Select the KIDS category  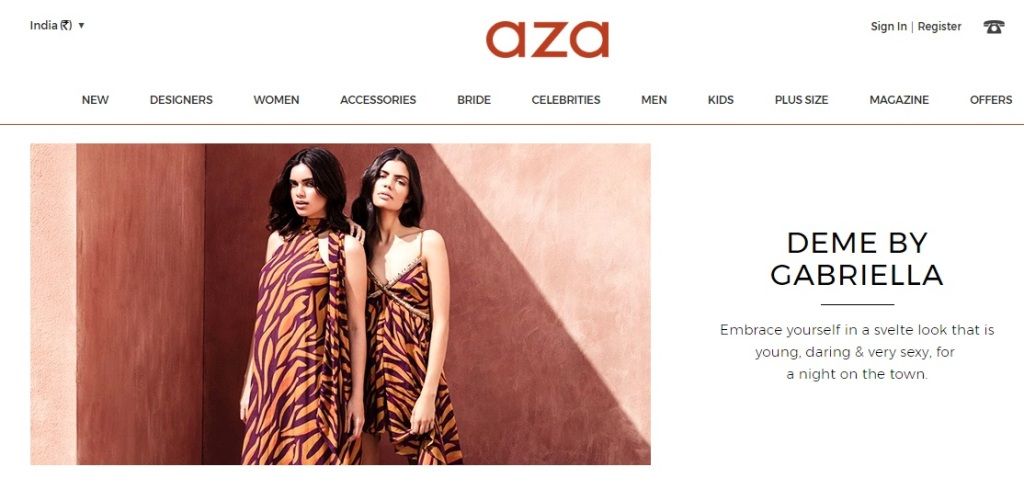point(720,100)
